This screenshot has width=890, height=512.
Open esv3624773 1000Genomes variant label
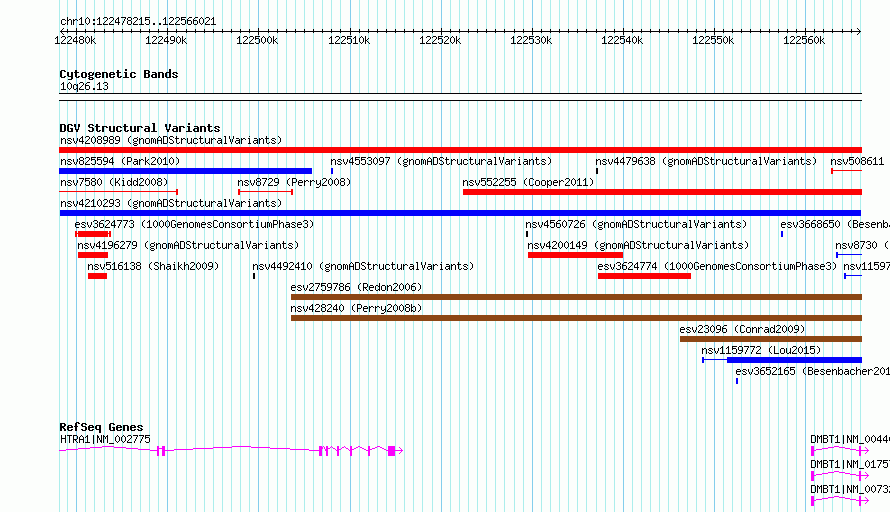(194, 224)
